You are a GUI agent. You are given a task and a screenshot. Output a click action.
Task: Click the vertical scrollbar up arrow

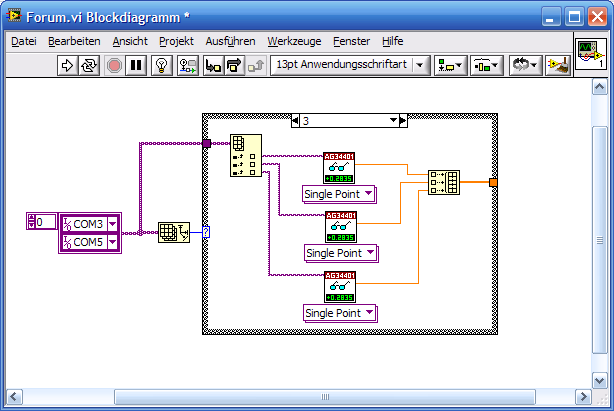600,87
